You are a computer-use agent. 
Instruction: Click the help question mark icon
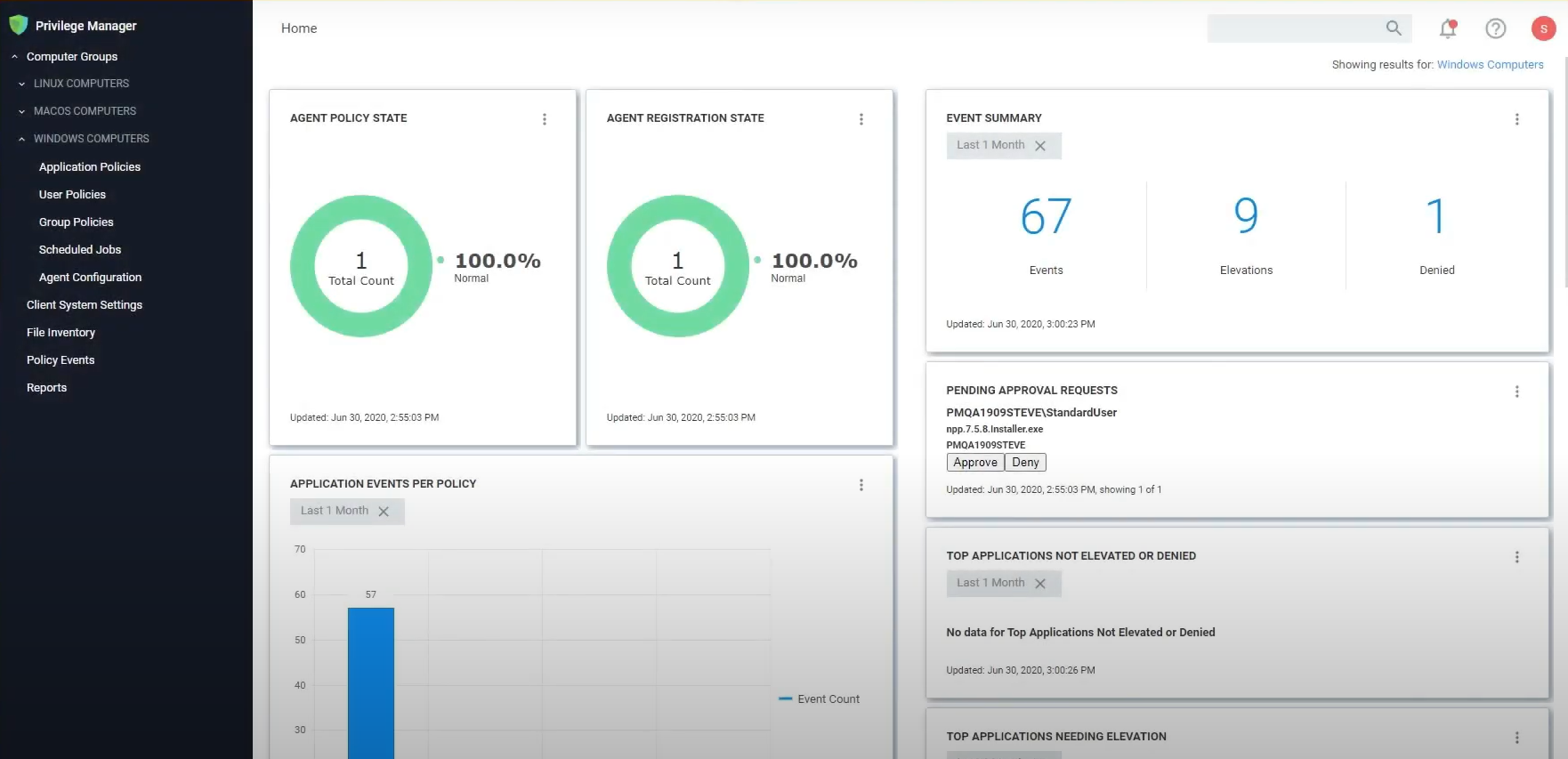click(x=1496, y=28)
